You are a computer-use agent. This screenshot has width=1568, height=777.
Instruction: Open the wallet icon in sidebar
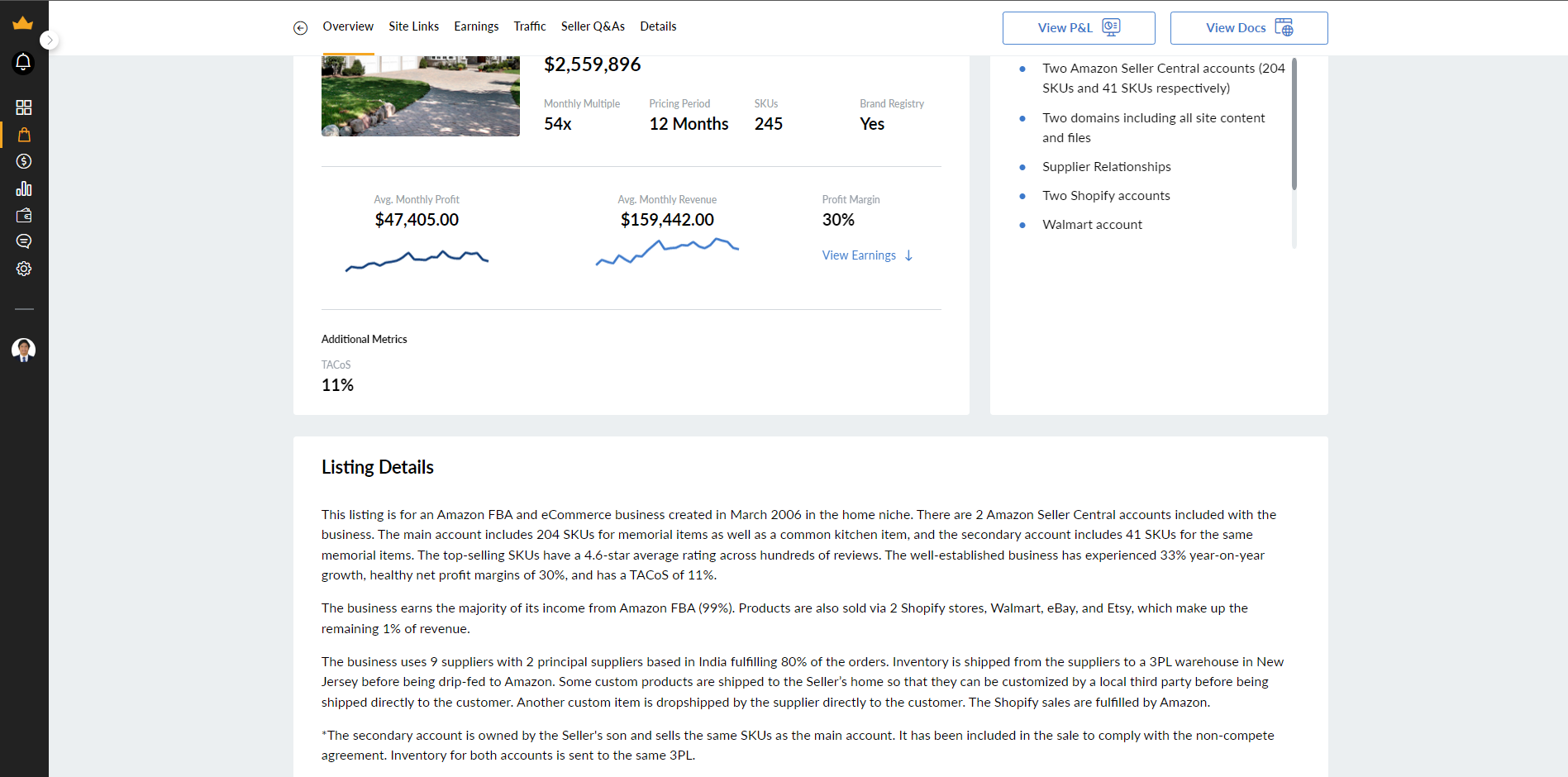(x=24, y=215)
